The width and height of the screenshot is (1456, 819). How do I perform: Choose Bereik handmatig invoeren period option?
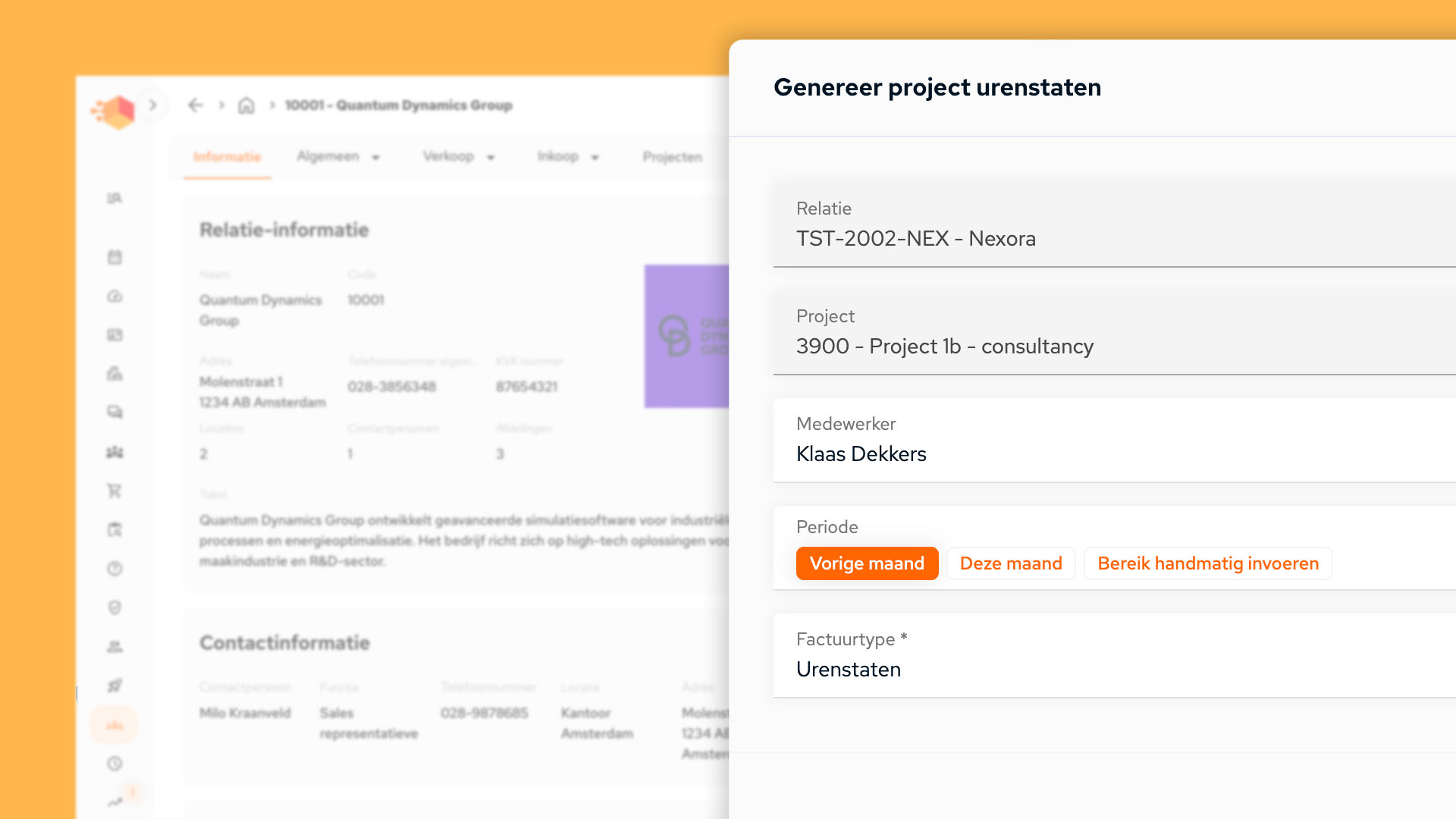click(x=1207, y=563)
